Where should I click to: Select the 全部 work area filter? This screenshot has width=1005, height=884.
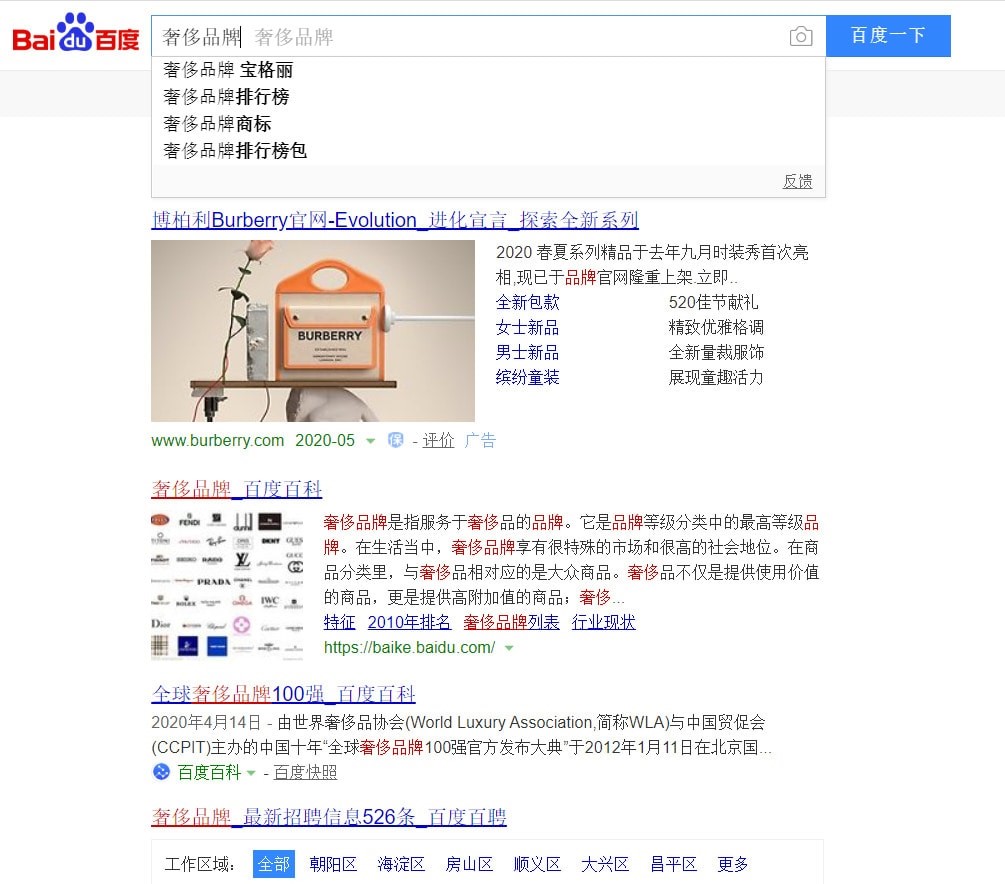click(274, 864)
